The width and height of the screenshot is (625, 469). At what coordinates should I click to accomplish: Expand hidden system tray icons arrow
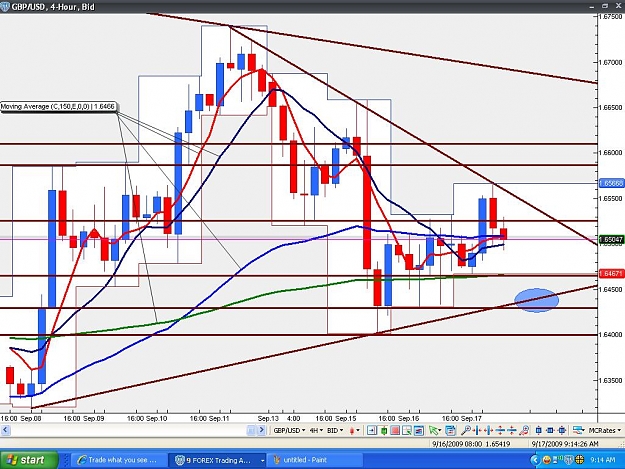tap(535, 460)
